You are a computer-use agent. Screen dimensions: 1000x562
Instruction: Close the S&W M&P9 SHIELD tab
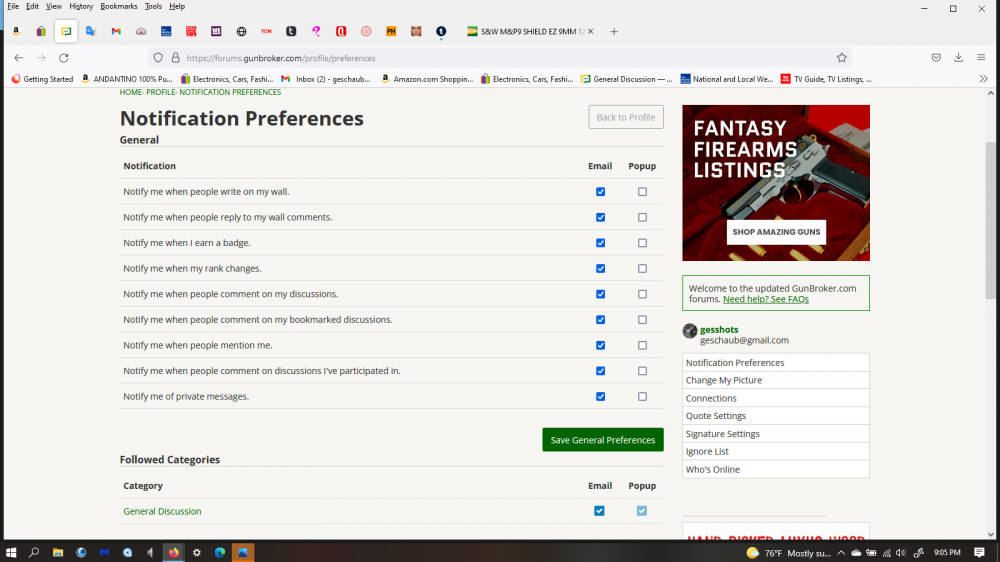pos(591,31)
